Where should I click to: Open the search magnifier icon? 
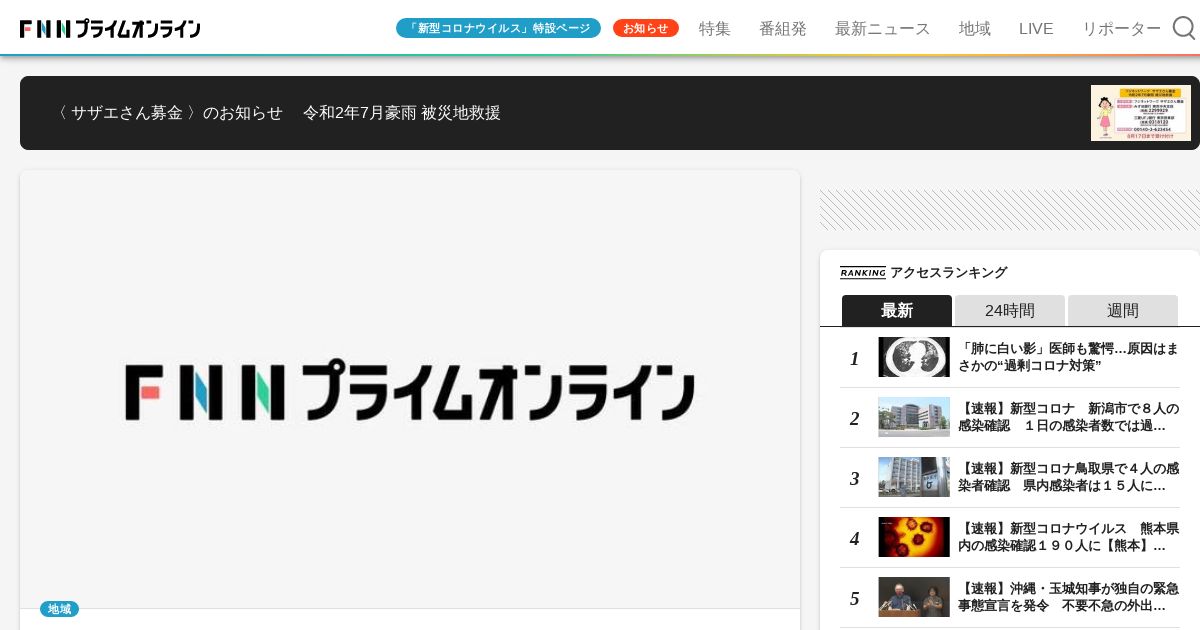pos(1184,28)
